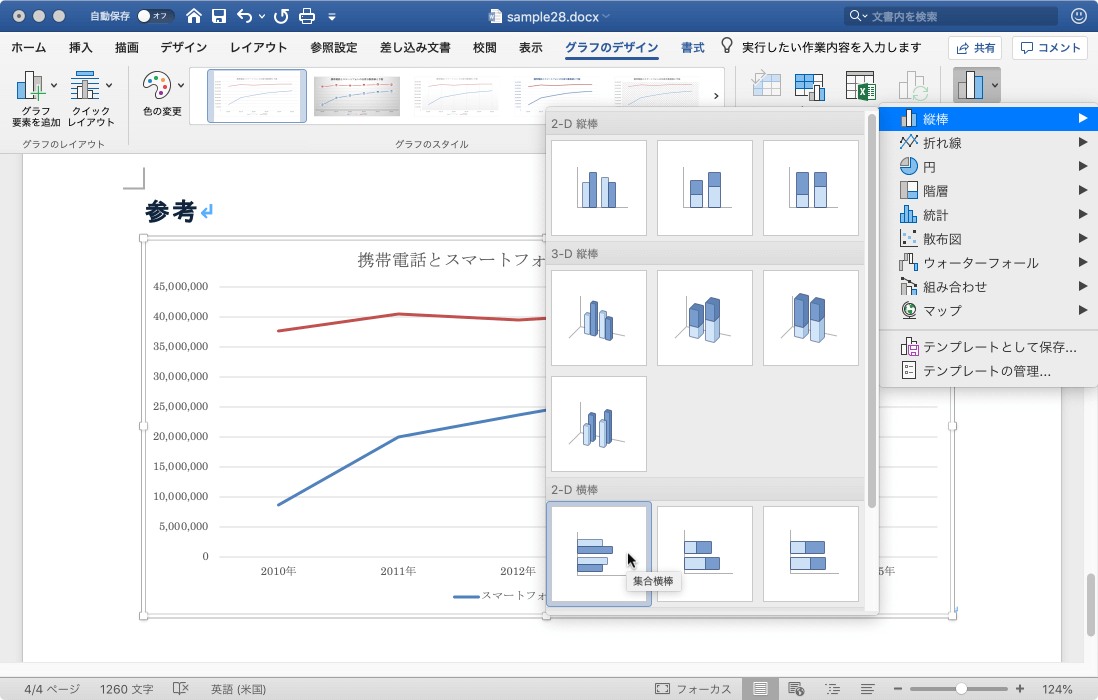Select 統計 in chart type menu
This screenshot has width=1098, height=700.
click(x=988, y=215)
